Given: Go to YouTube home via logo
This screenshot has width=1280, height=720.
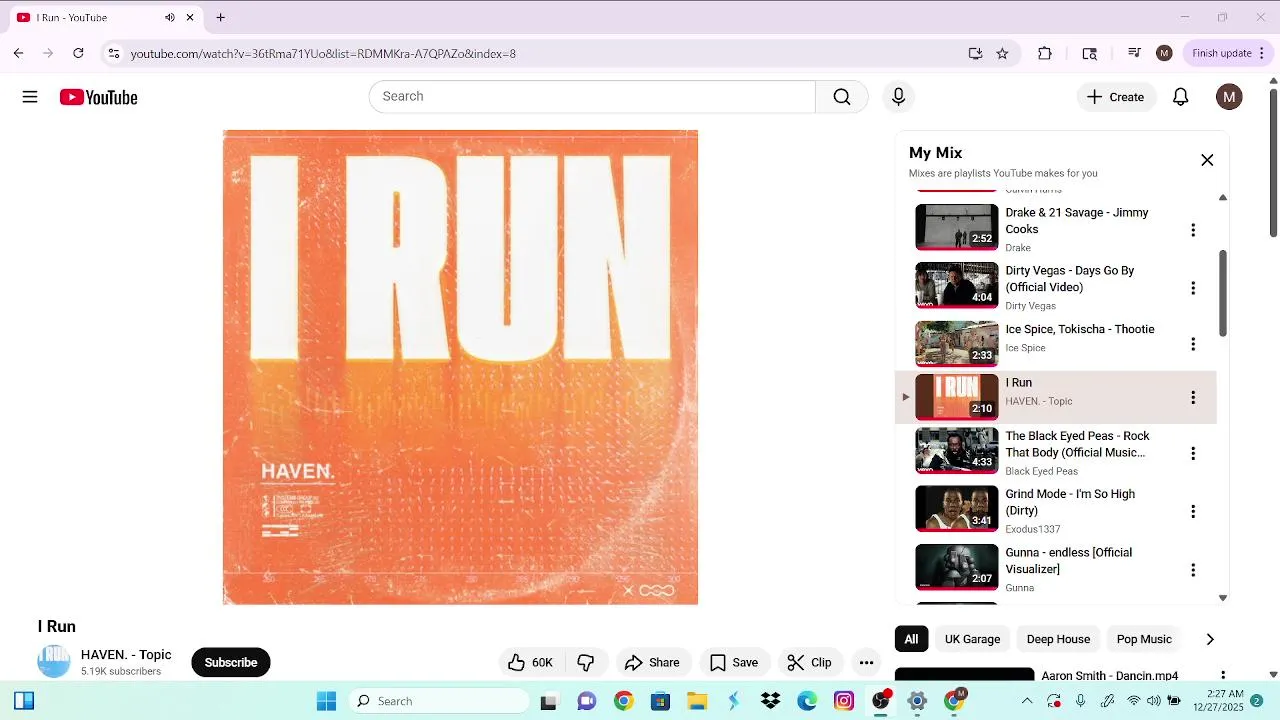Looking at the screenshot, I should [98, 97].
